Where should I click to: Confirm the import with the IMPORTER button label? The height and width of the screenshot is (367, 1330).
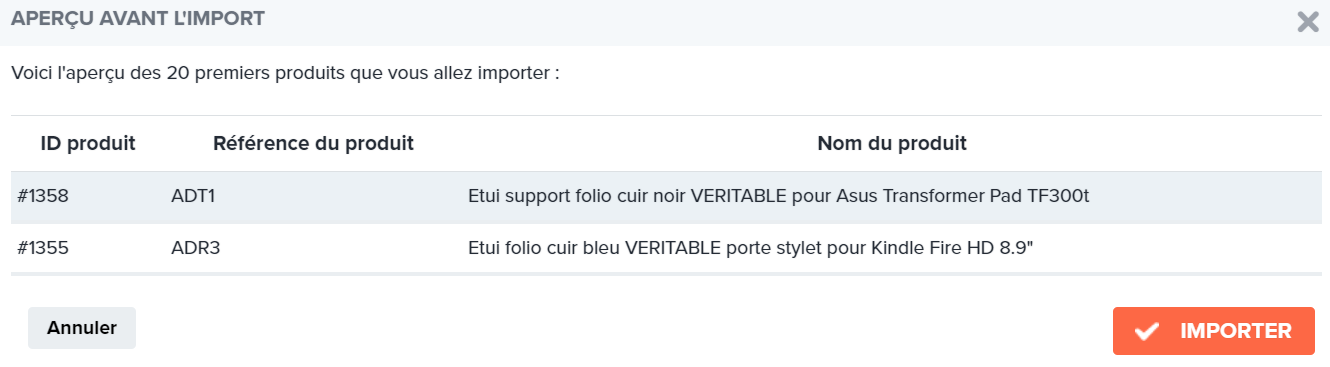(1236, 331)
